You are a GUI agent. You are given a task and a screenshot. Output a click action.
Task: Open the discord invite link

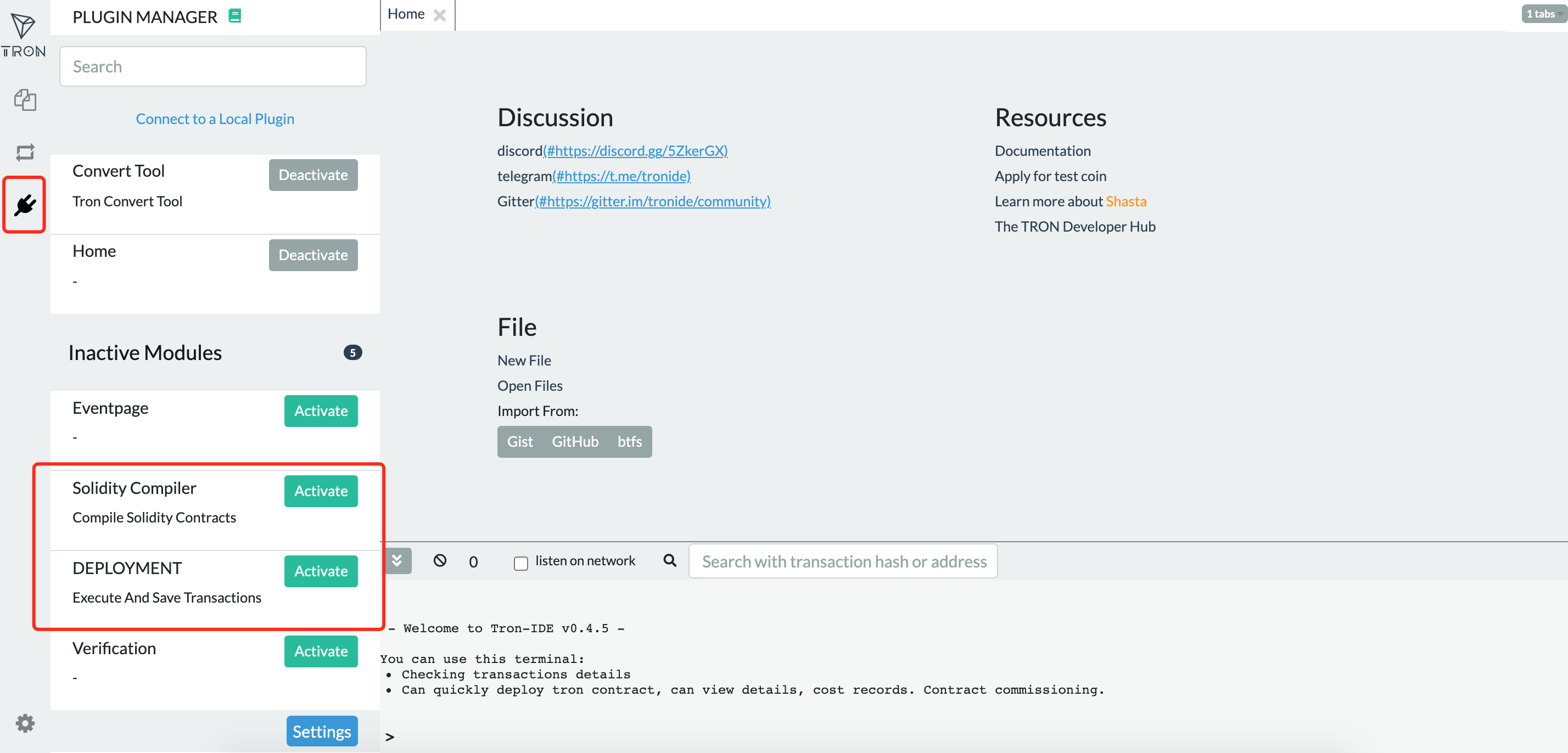click(x=635, y=150)
